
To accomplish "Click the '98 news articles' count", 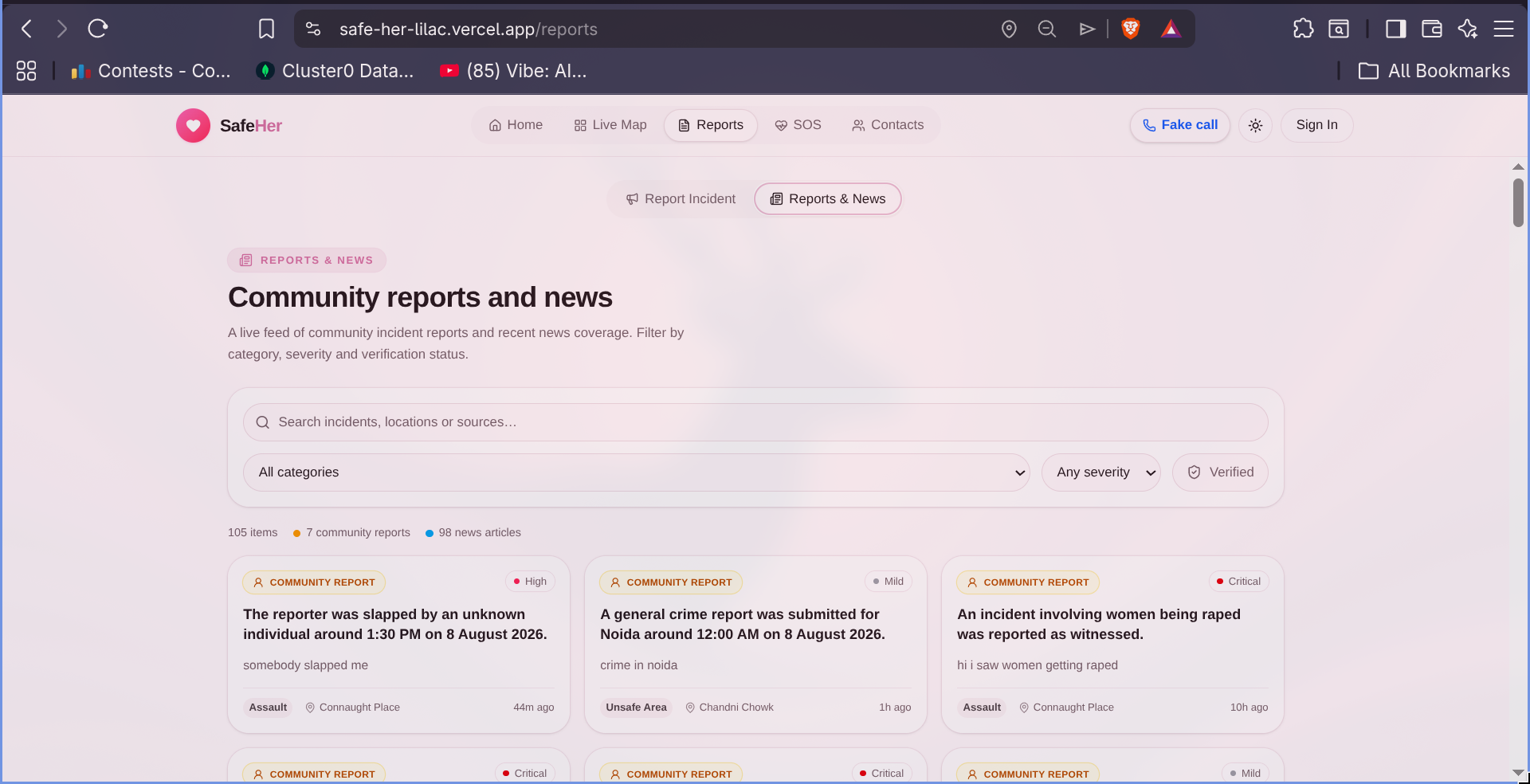I will (x=473, y=533).
